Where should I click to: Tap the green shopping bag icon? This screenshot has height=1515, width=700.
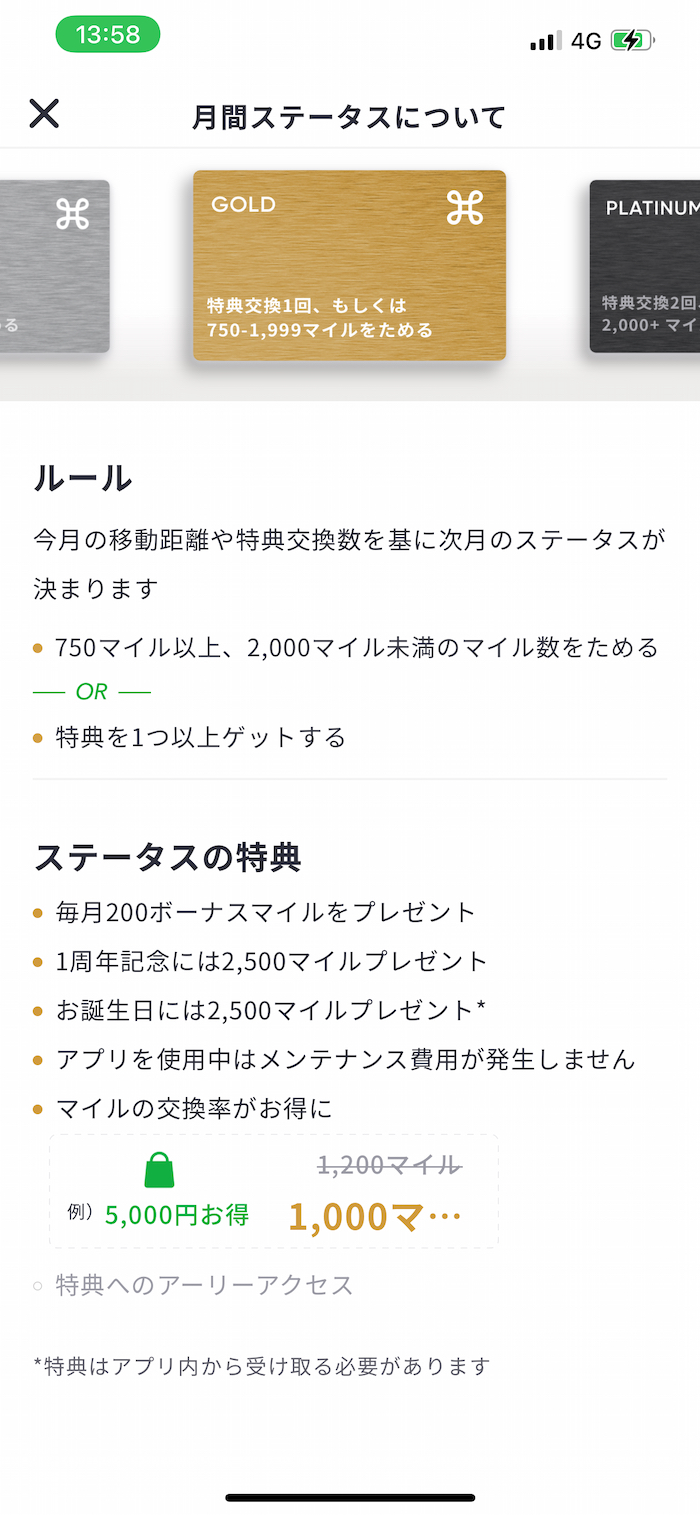point(159,1169)
